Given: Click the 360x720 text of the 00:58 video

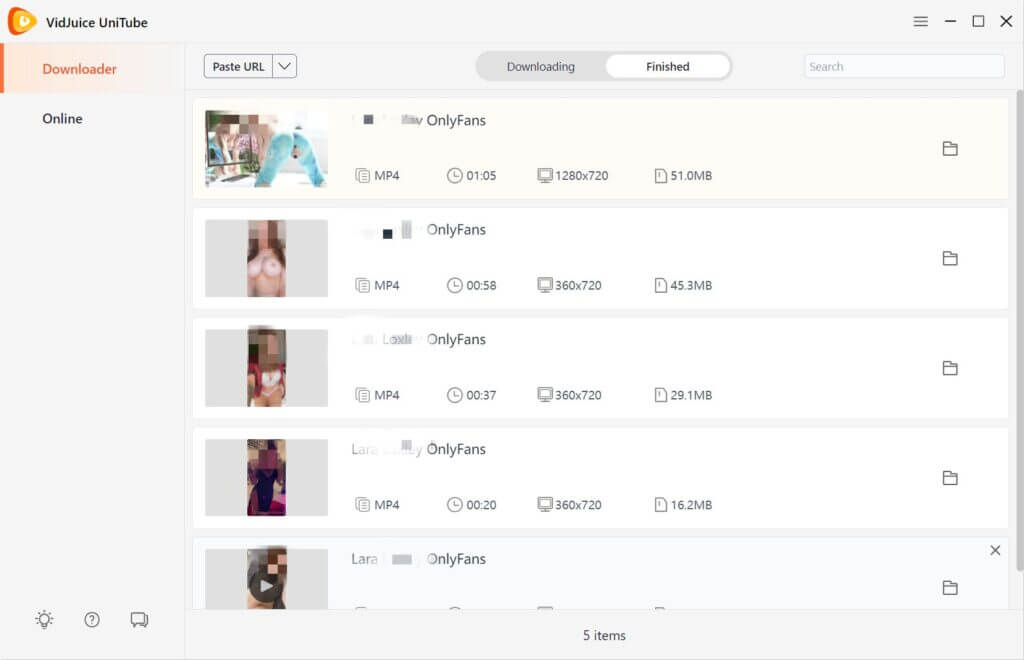Looking at the screenshot, I should coord(578,285).
